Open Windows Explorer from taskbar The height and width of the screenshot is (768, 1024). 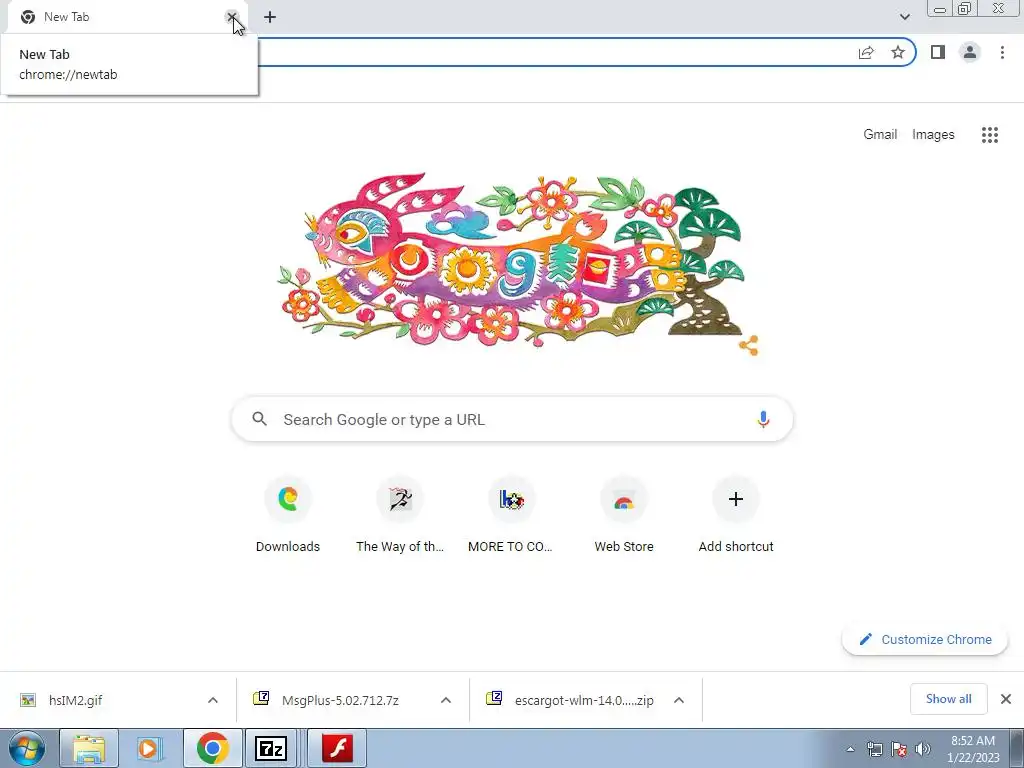pos(89,748)
